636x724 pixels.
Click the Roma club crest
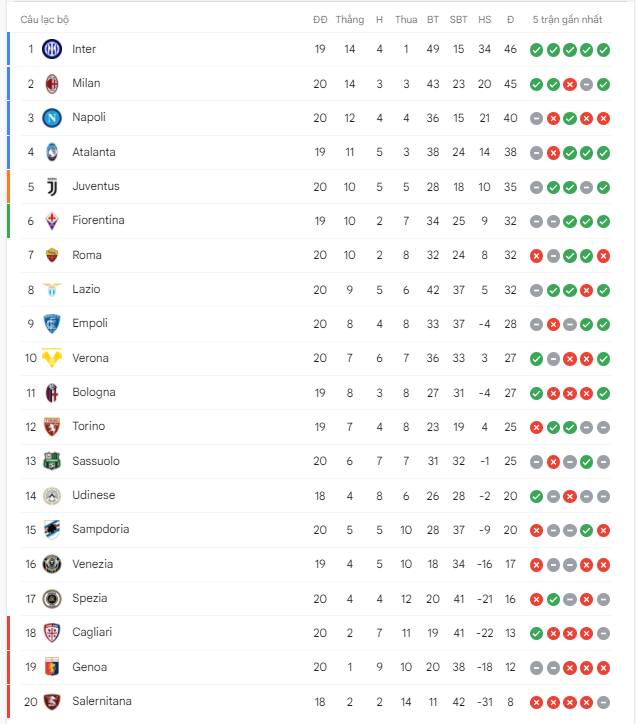pyautogui.click(x=52, y=255)
